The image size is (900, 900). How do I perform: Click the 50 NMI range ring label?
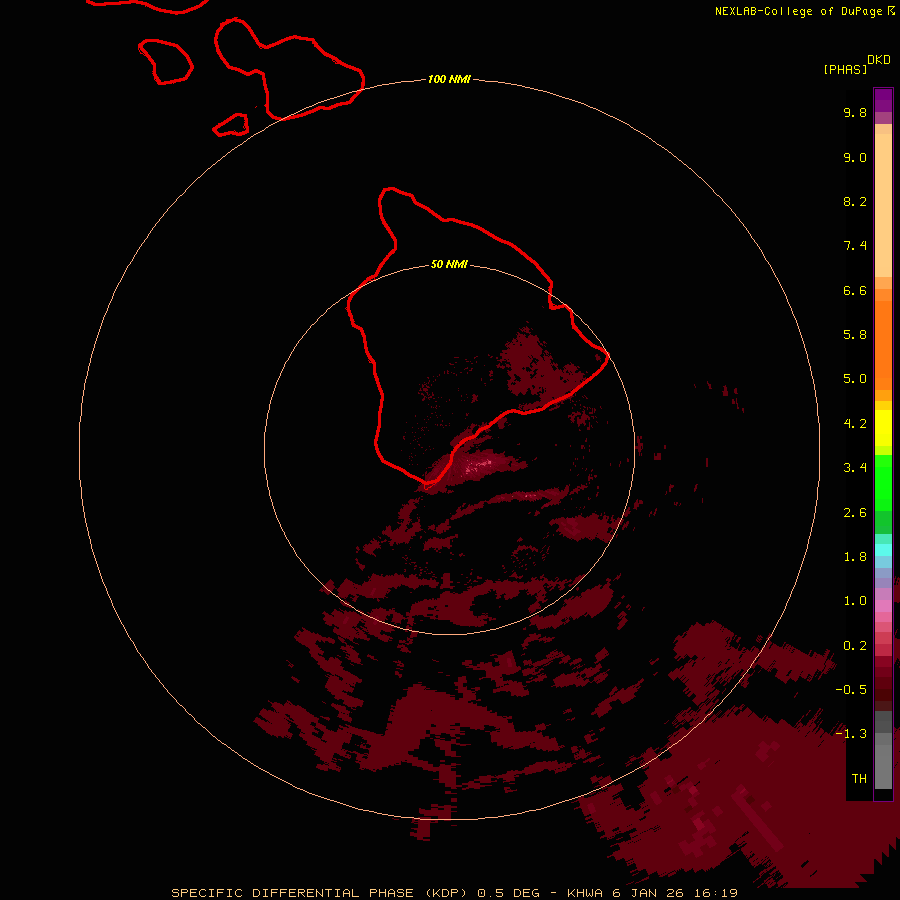[449, 264]
